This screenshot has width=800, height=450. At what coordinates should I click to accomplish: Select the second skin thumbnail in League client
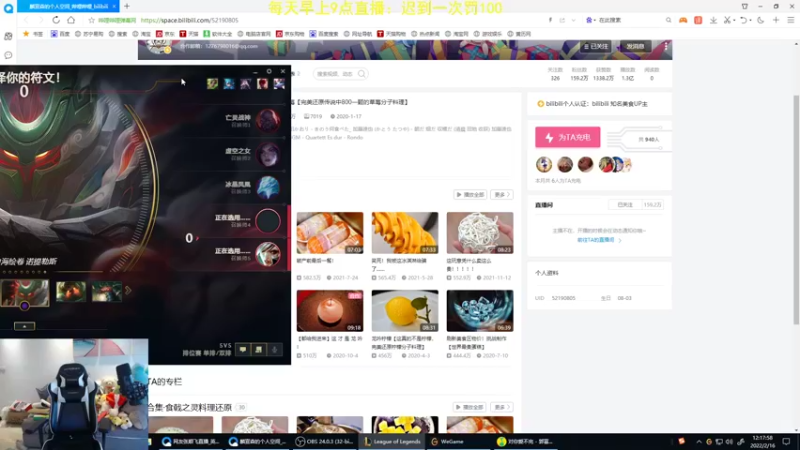71,291
